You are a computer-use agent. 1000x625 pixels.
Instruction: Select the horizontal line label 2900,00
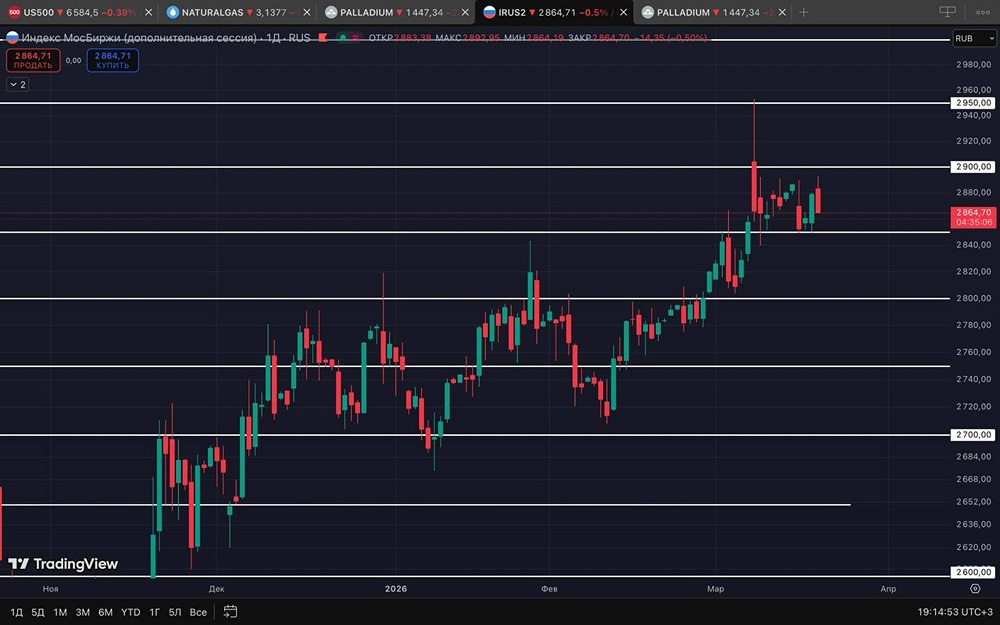(x=973, y=166)
